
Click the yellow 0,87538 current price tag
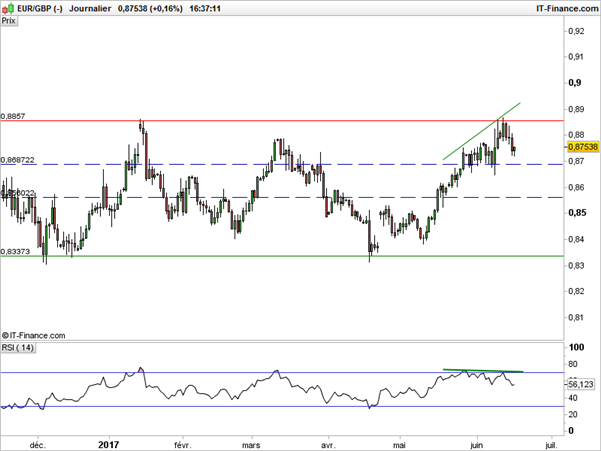pos(583,147)
